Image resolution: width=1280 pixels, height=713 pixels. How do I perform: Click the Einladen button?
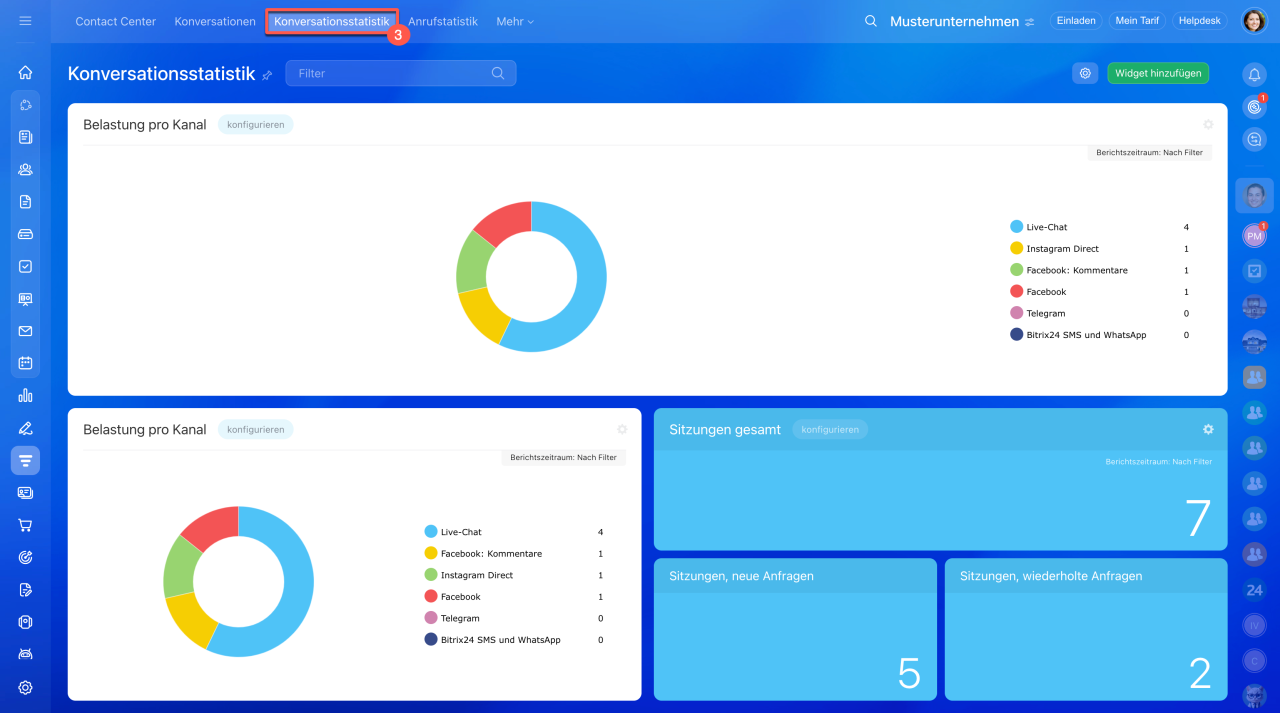coord(1076,21)
